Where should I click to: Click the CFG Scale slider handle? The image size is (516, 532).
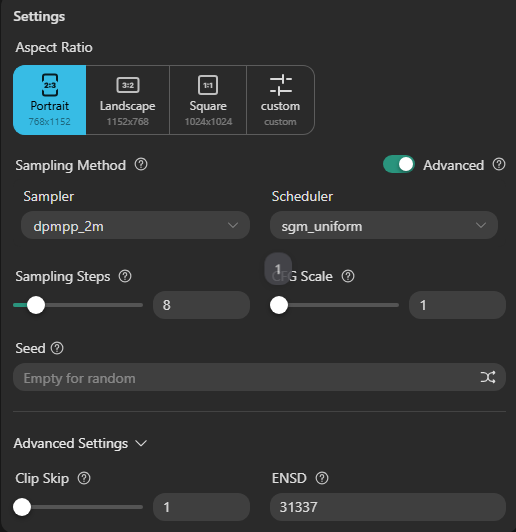pos(279,305)
